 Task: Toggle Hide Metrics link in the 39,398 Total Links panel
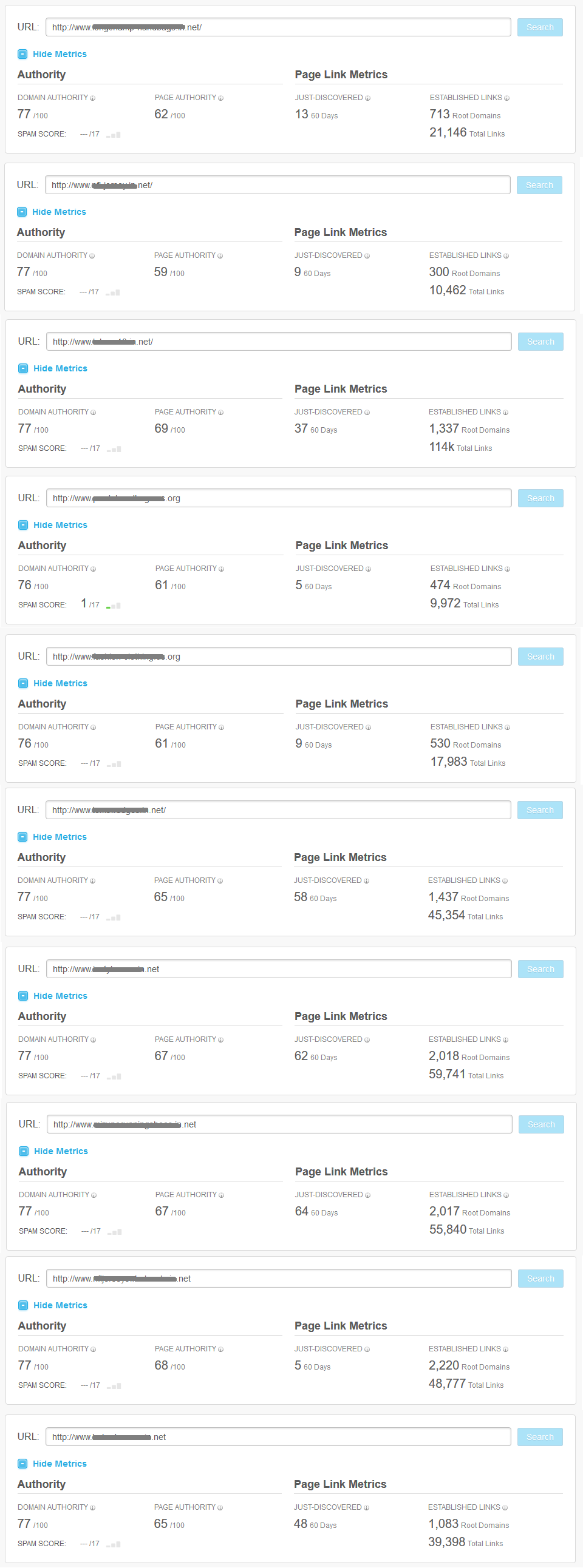(x=60, y=1464)
